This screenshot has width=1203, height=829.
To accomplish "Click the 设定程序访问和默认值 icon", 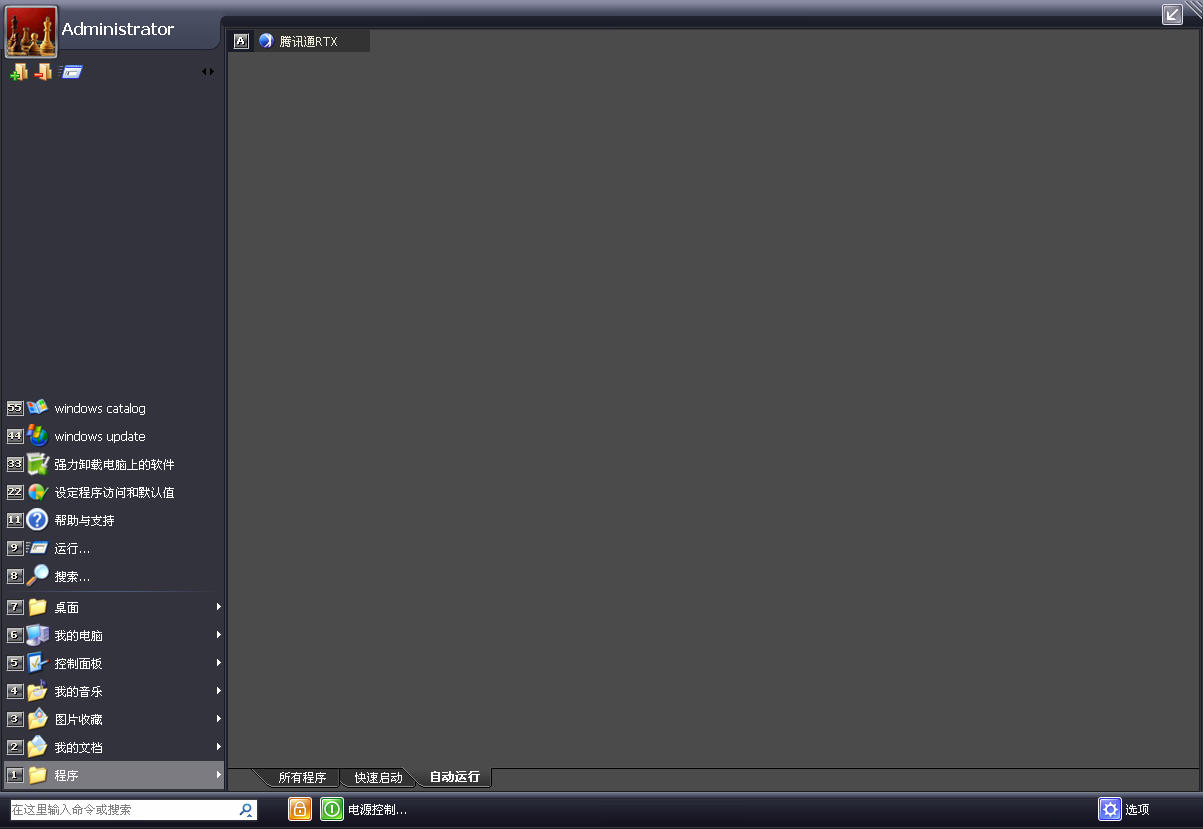I will click(x=37, y=492).
